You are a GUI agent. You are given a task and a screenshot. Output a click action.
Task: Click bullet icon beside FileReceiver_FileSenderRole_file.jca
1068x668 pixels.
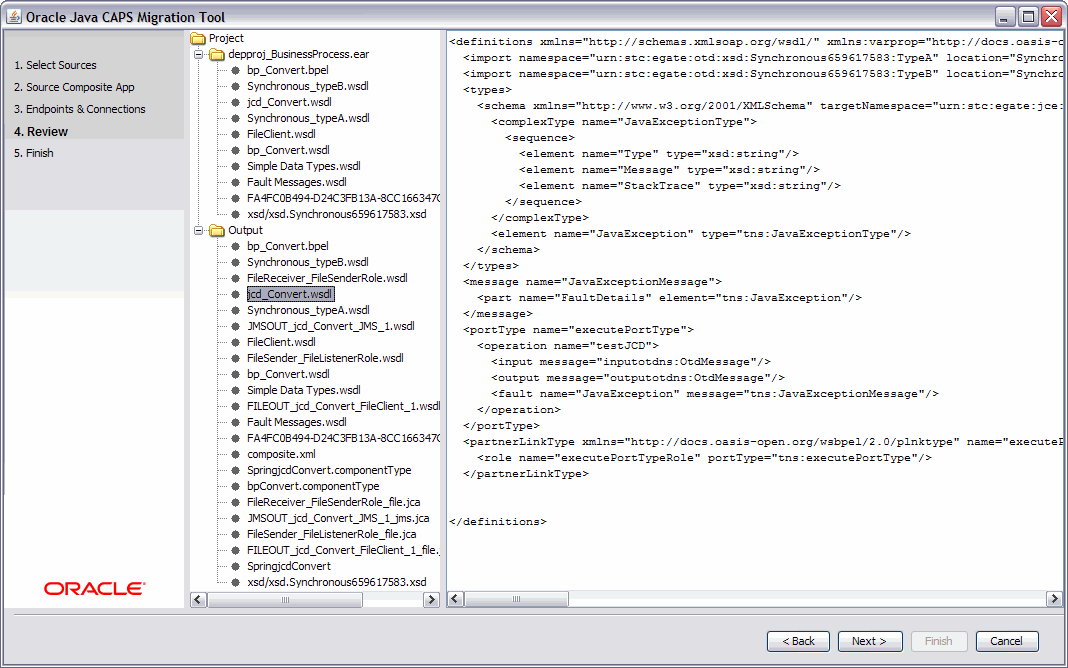click(x=235, y=503)
